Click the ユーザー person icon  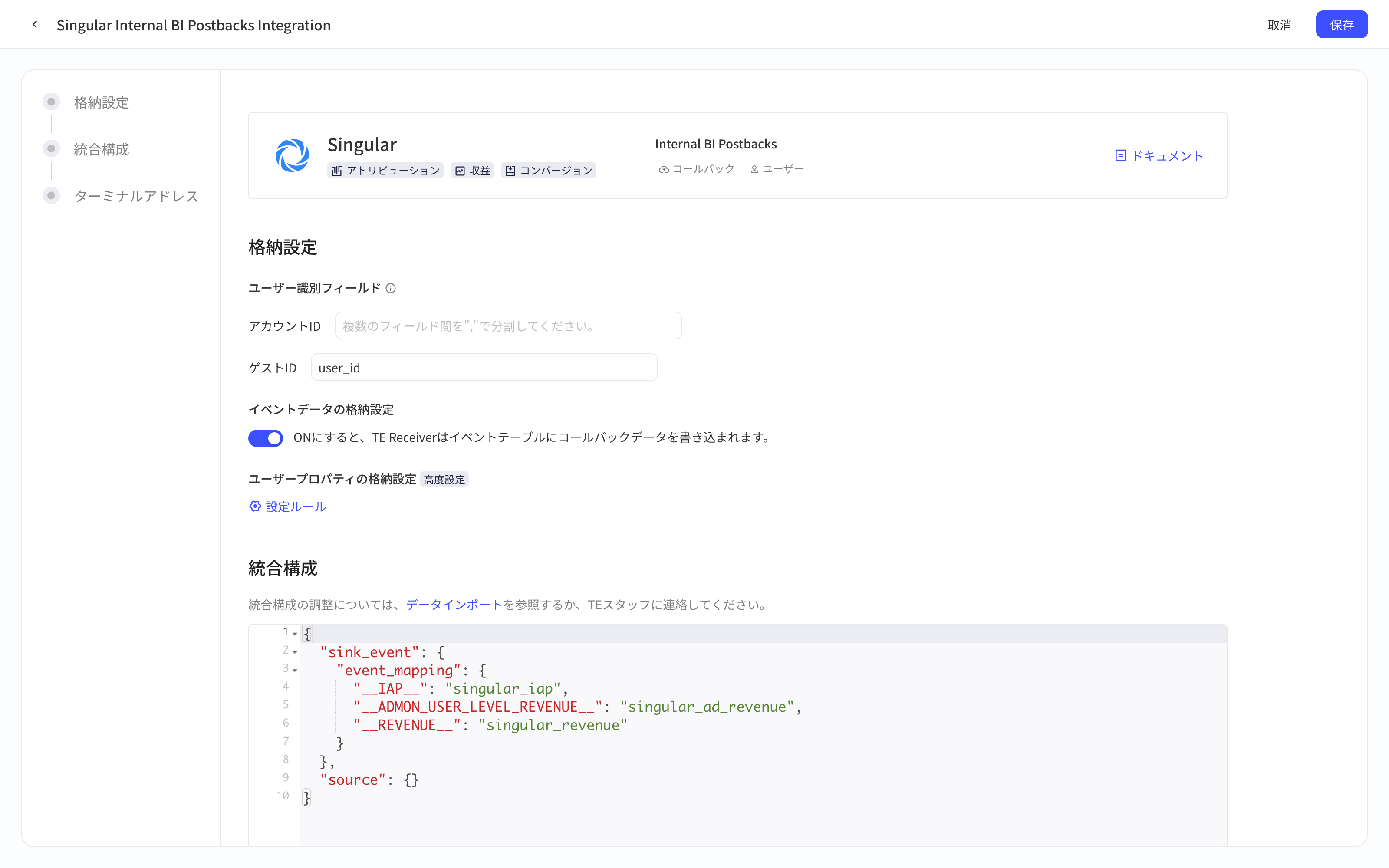[755, 169]
